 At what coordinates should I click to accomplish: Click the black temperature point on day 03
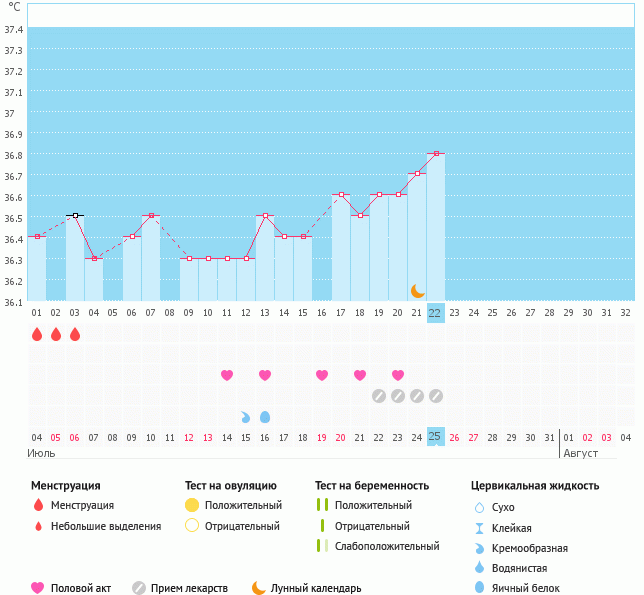point(75,215)
